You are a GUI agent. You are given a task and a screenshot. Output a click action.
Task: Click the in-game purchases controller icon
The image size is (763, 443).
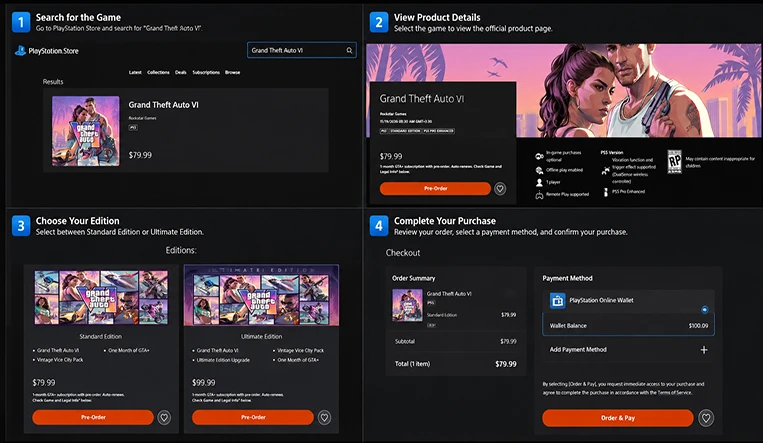point(539,156)
